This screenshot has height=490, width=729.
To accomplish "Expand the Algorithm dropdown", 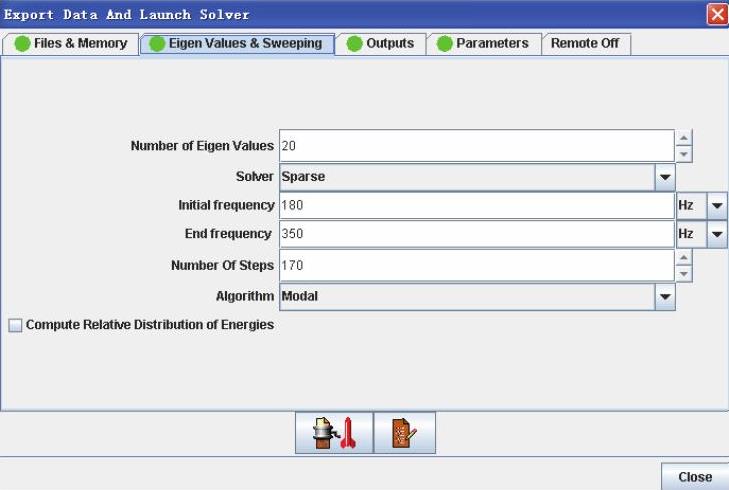I will point(665,296).
